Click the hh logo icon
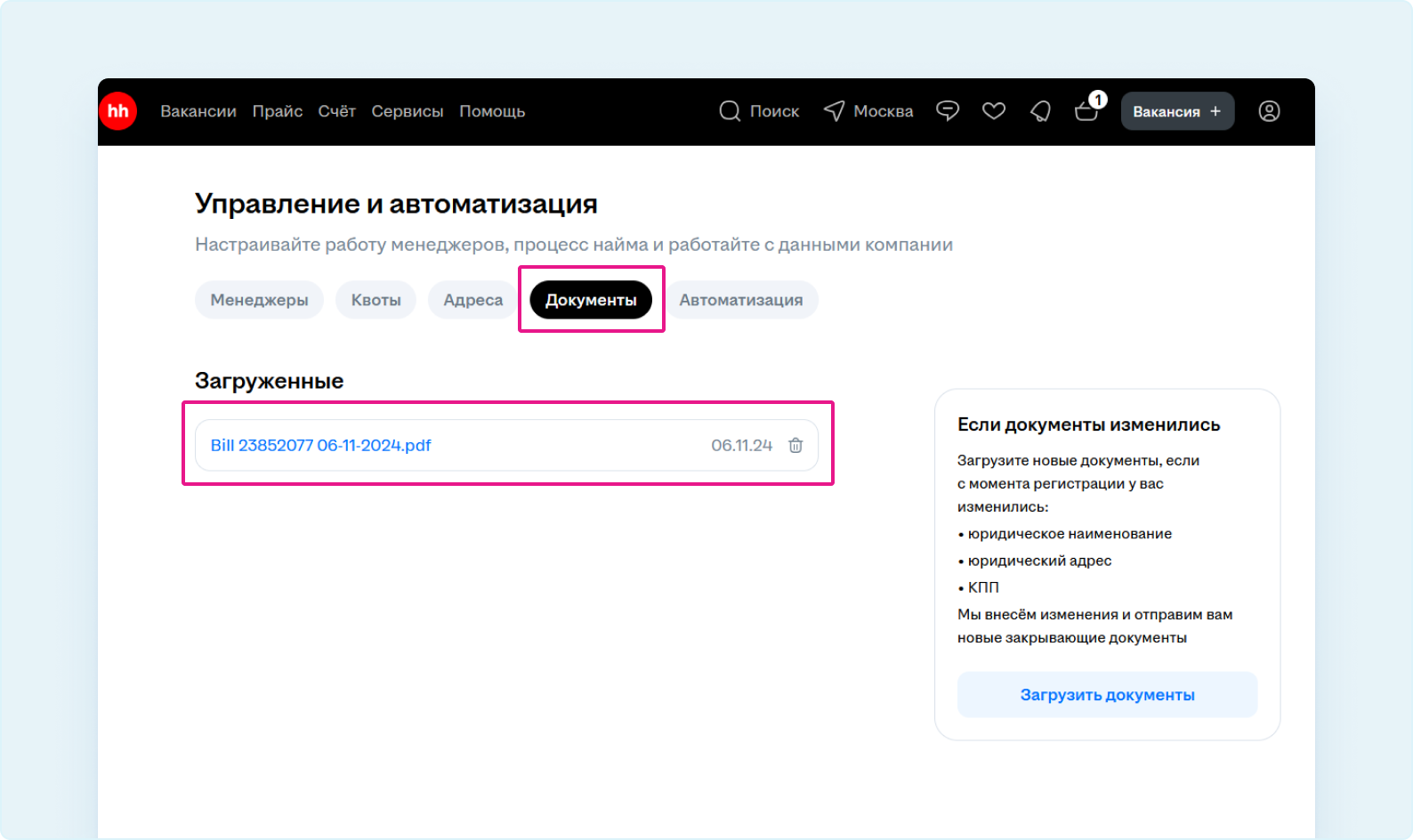The width and height of the screenshot is (1413, 840). coord(117,111)
